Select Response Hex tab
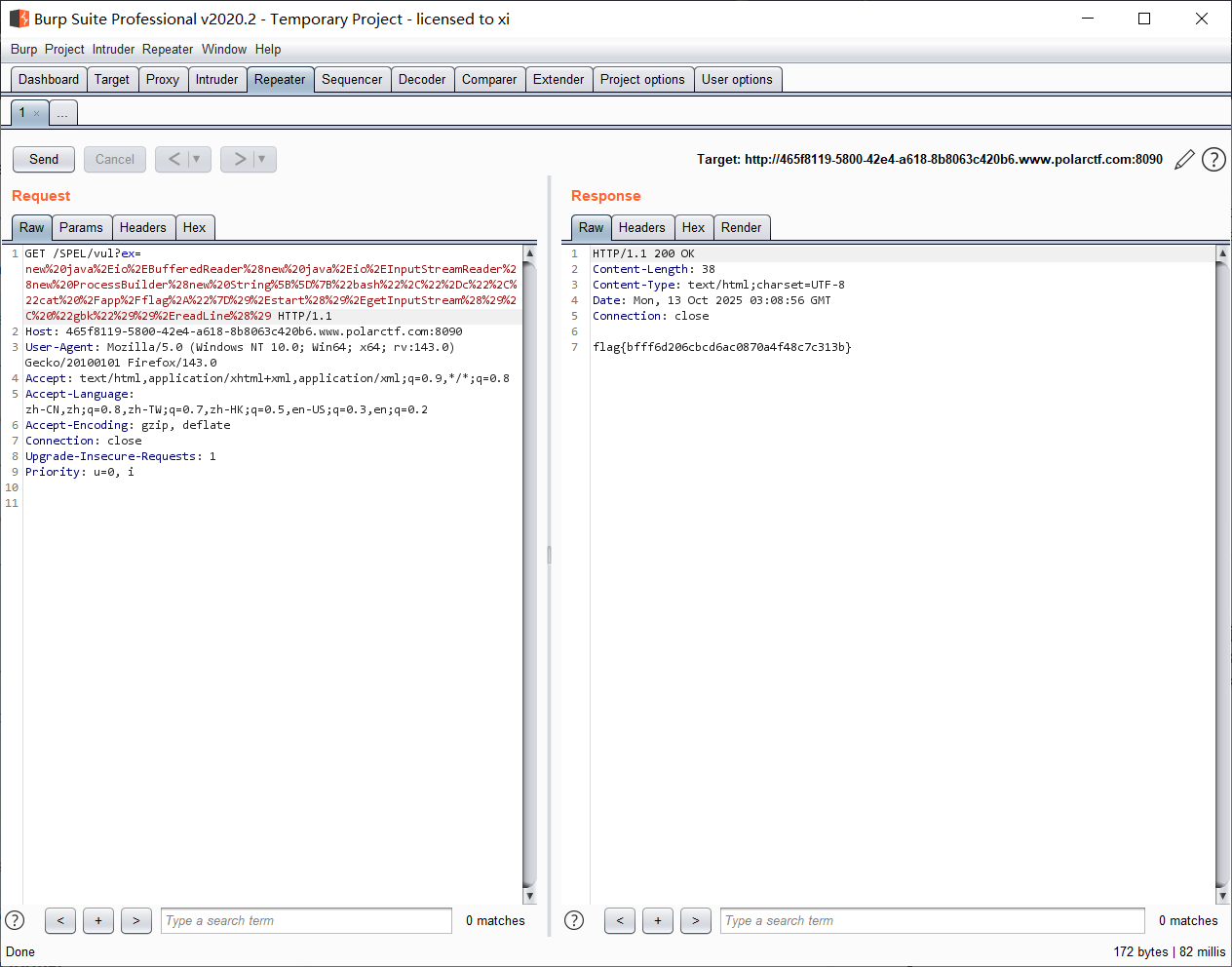Screen dimensions: 1232x967 [x=694, y=228]
